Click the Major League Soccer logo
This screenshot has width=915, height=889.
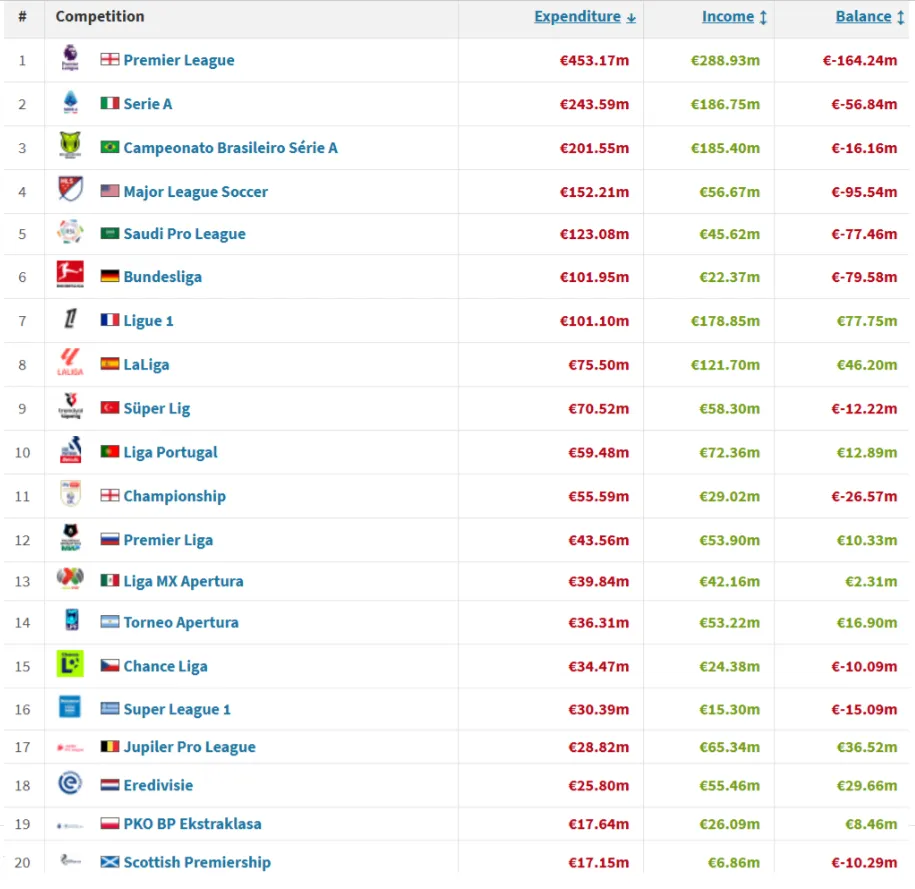tap(70, 190)
